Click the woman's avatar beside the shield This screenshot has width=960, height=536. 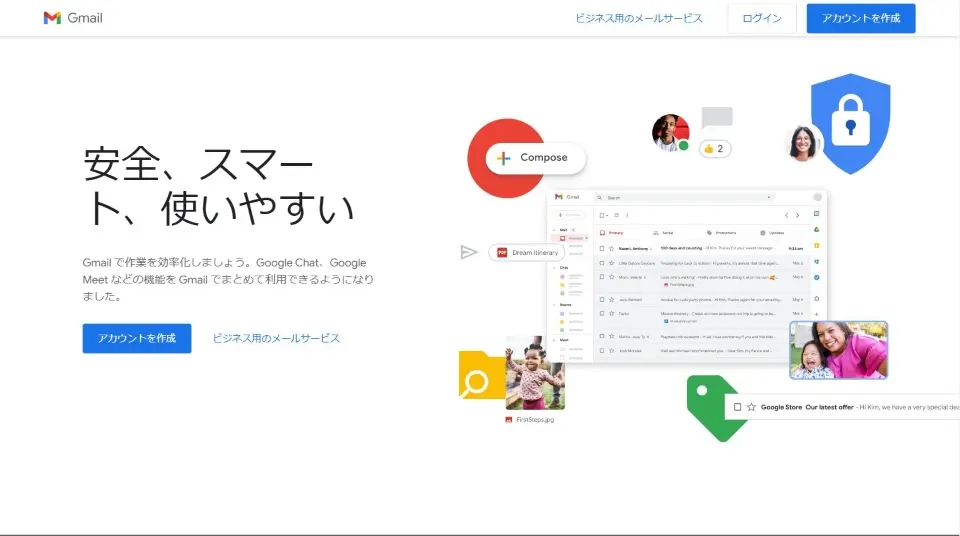pos(803,142)
